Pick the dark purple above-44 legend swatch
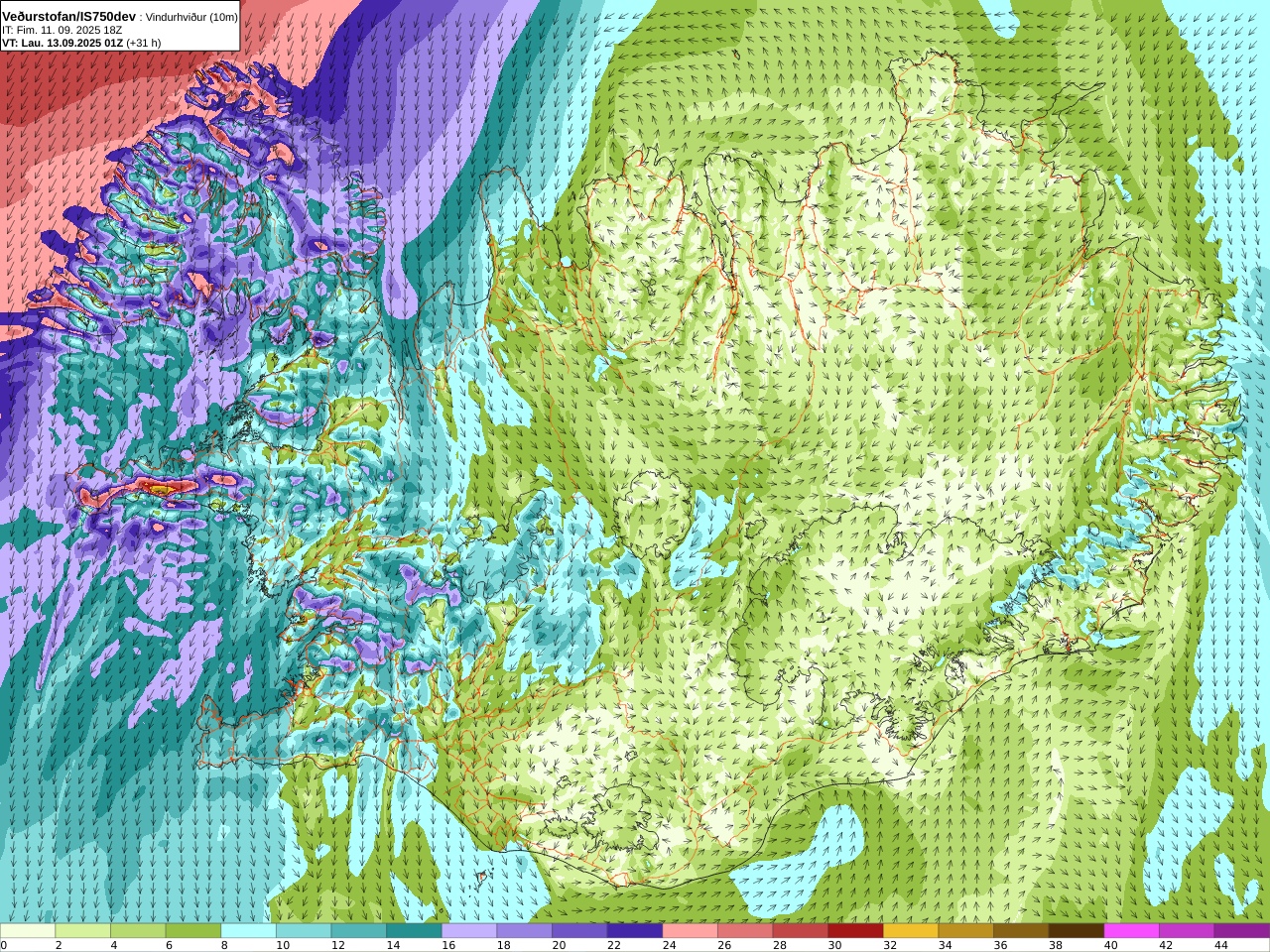The height and width of the screenshot is (952, 1270). [1241, 931]
